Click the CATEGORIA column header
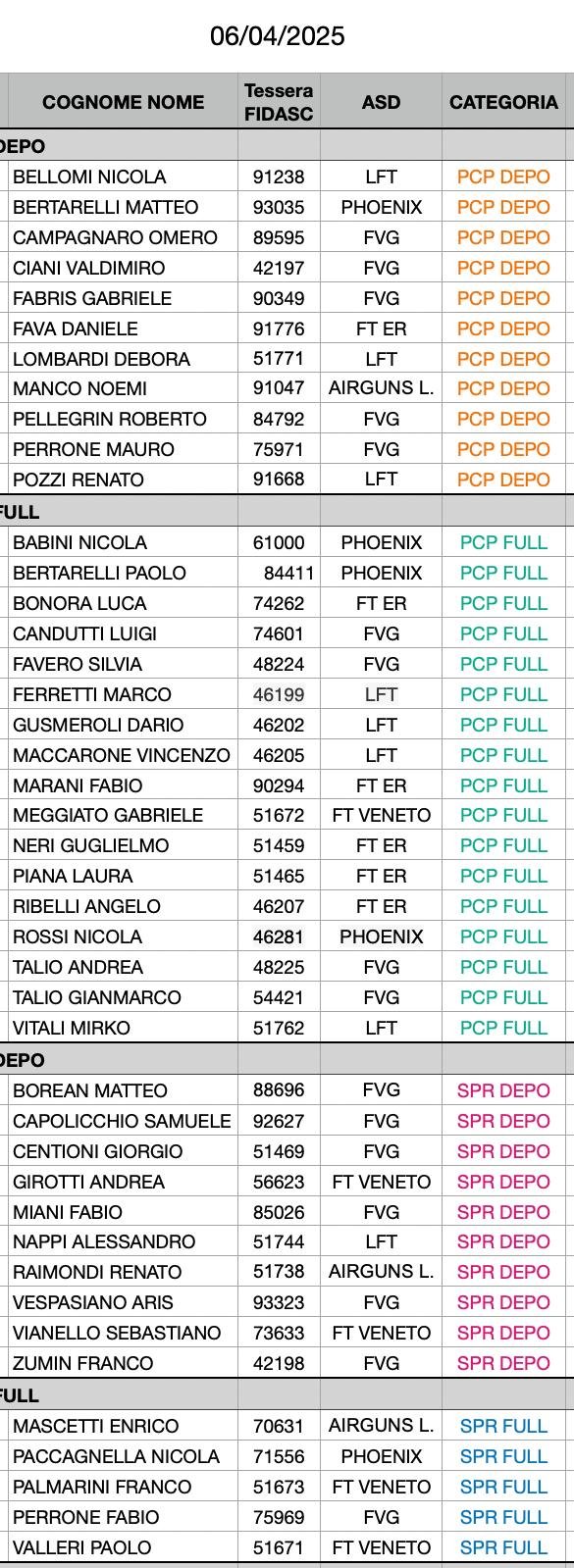This screenshot has height=1568, width=574. point(503,102)
